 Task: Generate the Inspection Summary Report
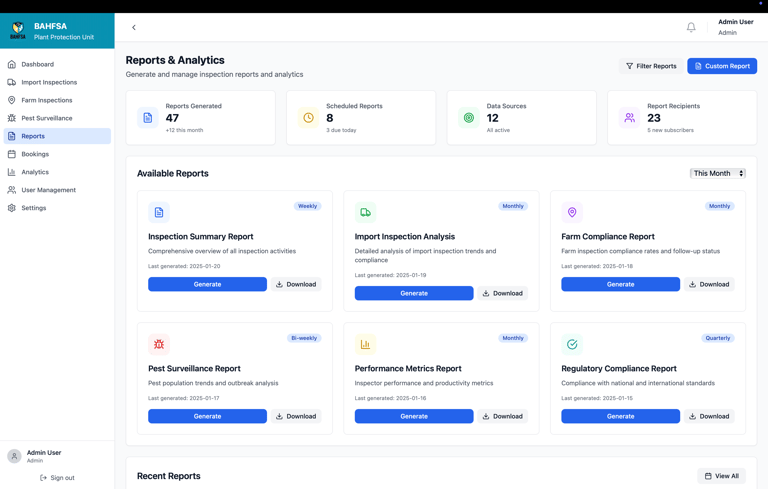point(207,284)
